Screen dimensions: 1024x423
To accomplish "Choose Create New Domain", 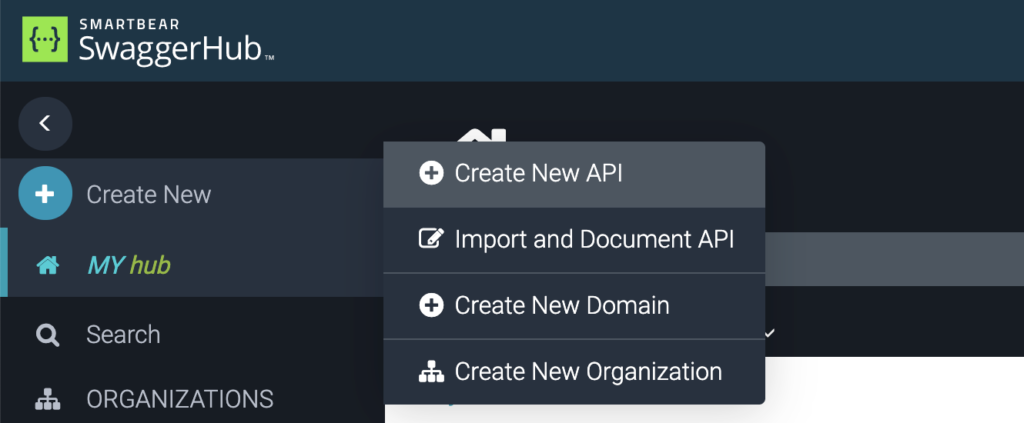I will (x=574, y=306).
